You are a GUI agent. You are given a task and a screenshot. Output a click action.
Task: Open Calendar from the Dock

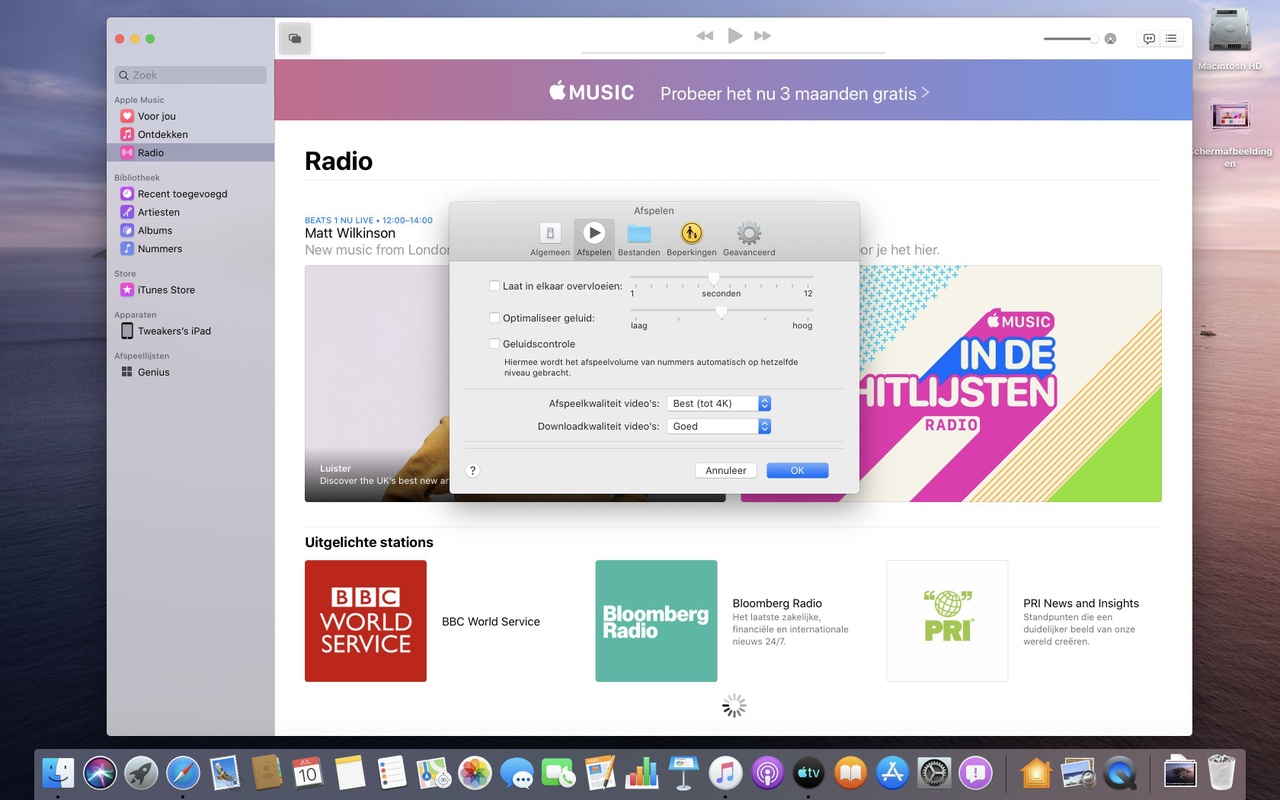(x=308, y=773)
